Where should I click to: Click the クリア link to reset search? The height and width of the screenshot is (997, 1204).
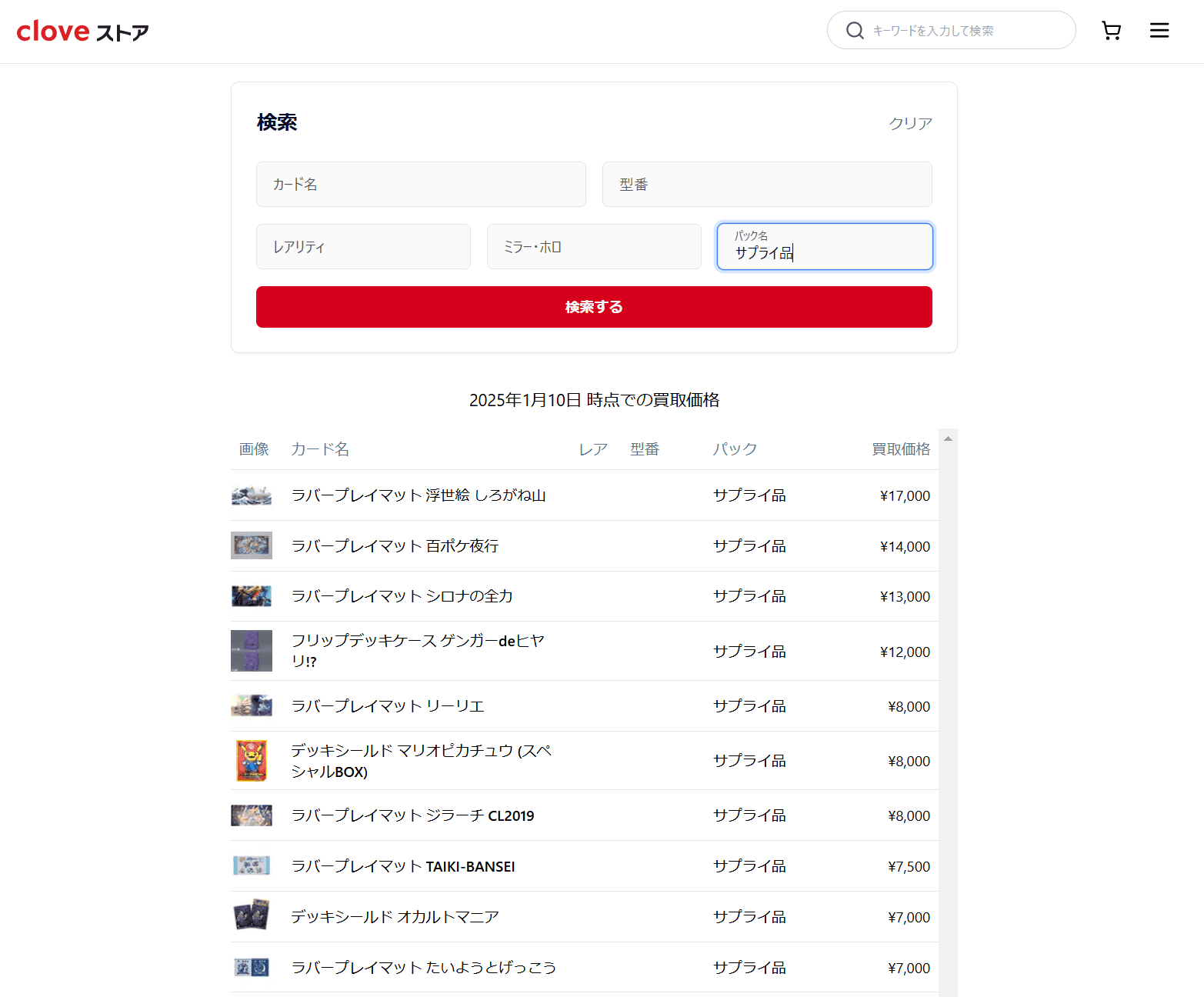pos(910,123)
